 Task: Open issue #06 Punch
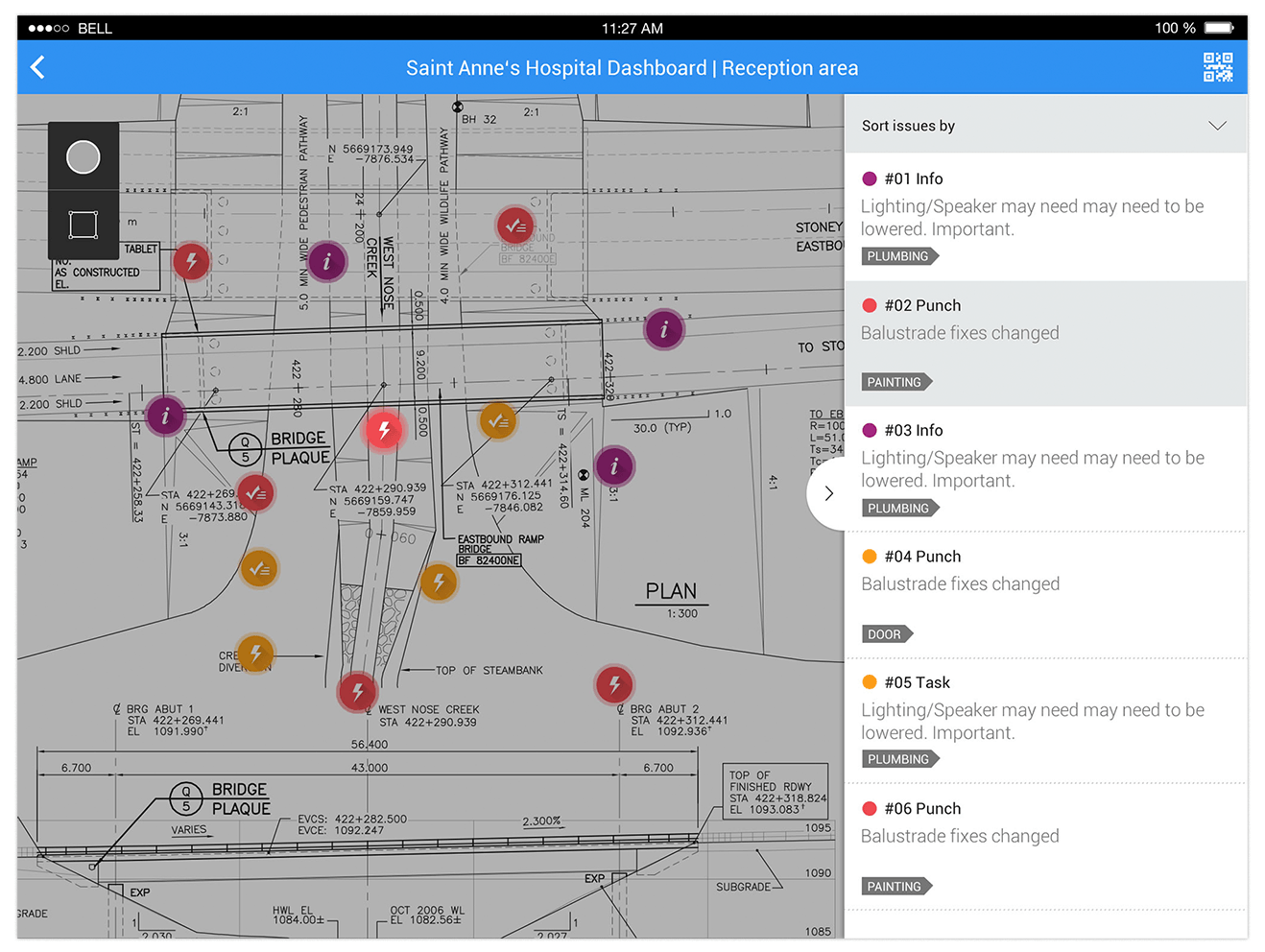1046,846
